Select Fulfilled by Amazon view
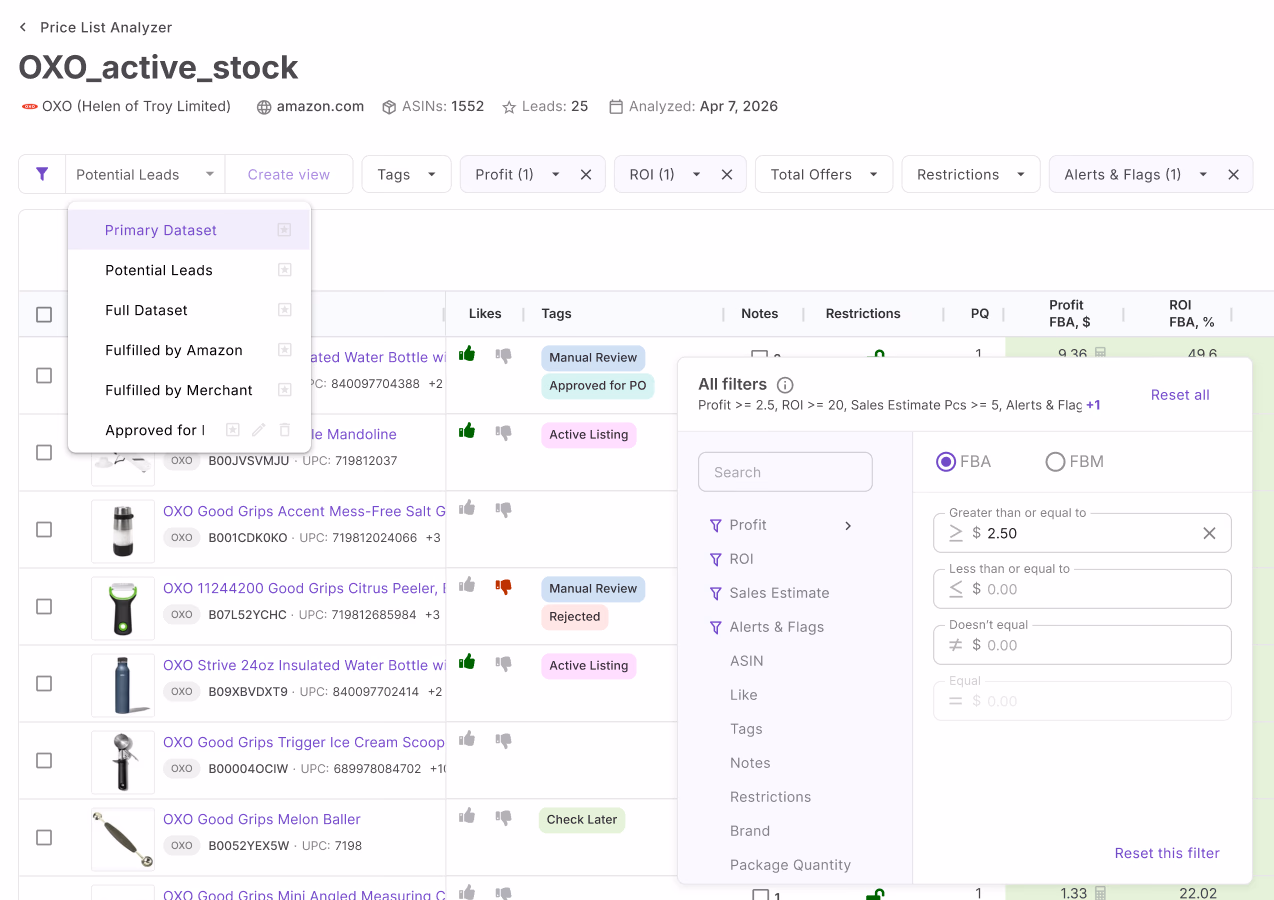The width and height of the screenshot is (1274, 900). pyautogui.click(x=188, y=350)
